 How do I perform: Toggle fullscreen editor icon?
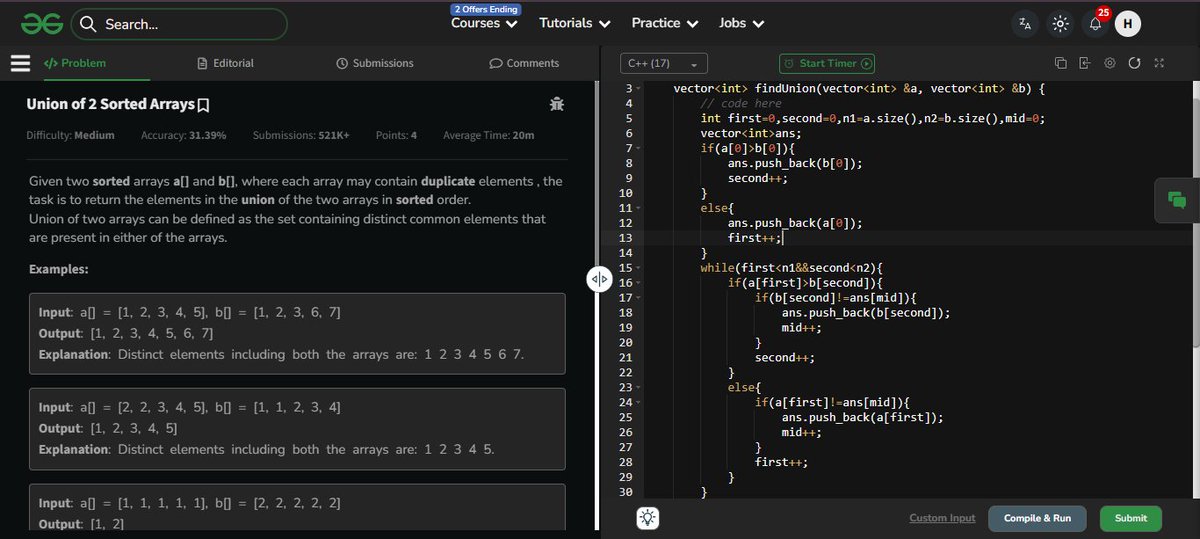click(1159, 63)
